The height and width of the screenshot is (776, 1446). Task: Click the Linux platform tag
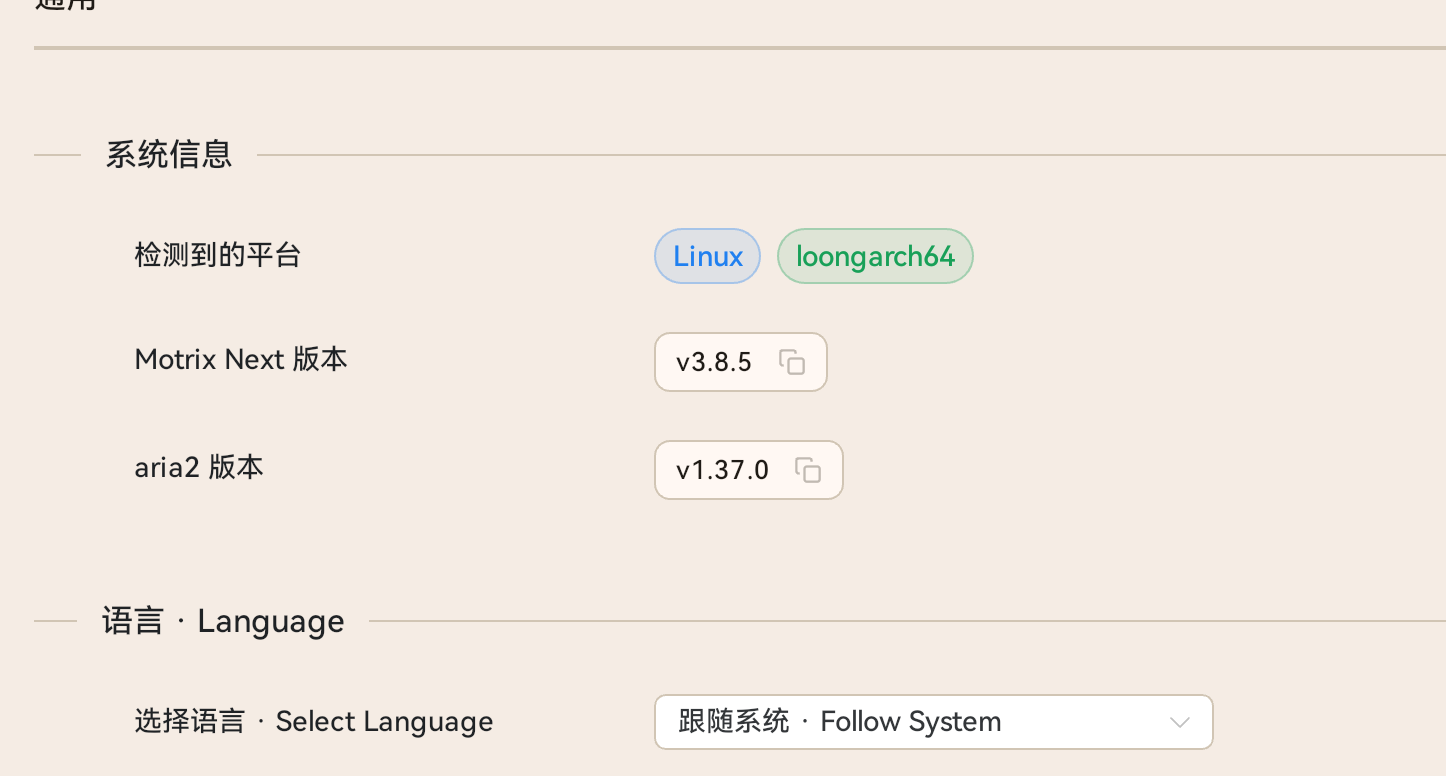(708, 256)
